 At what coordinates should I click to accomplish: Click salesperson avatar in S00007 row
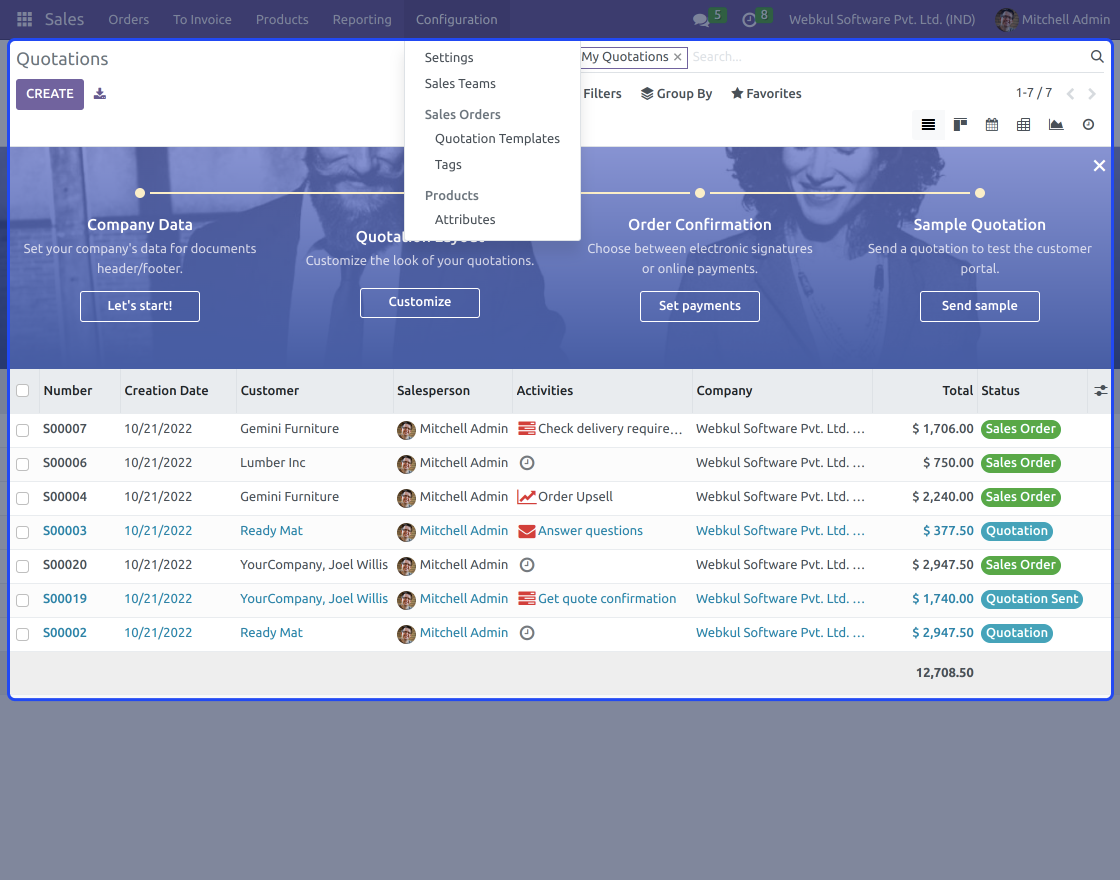(406, 430)
